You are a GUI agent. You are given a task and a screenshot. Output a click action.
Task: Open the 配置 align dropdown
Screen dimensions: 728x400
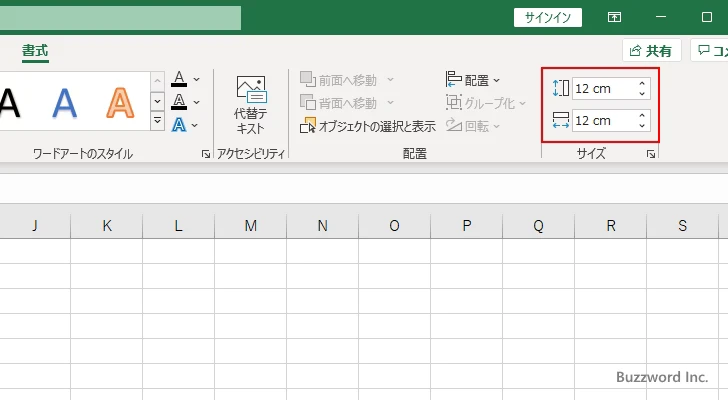473,80
